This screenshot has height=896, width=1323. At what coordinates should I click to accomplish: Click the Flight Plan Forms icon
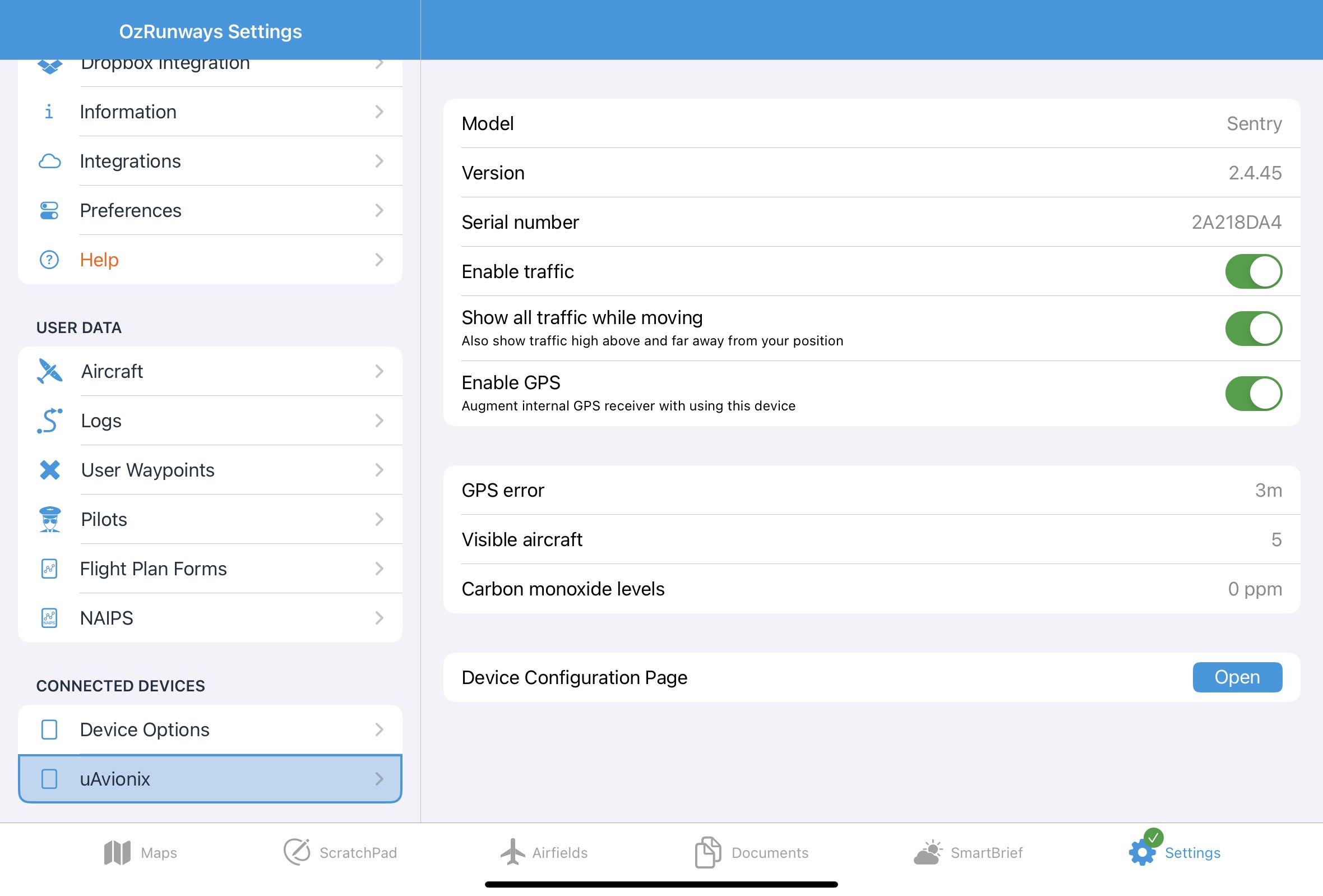click(x=49, y=569)
